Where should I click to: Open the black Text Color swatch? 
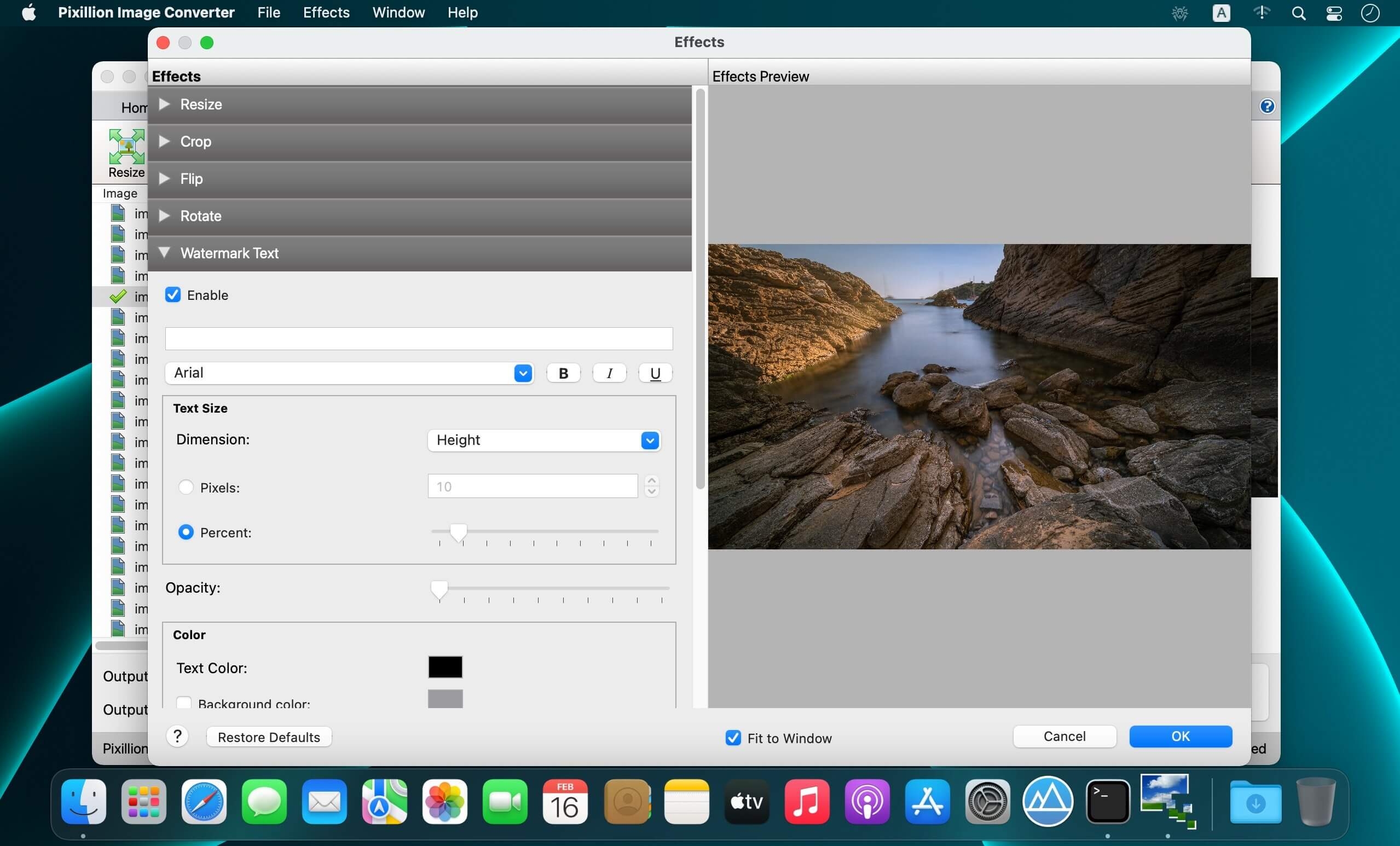tap(445, 667)
